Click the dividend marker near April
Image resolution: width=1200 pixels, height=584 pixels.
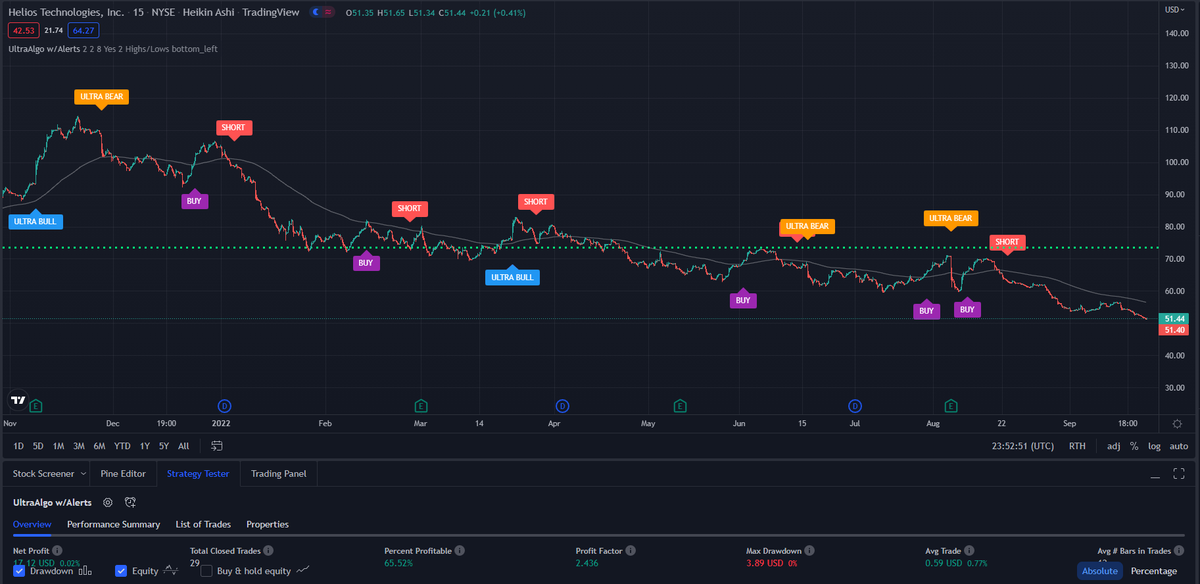point(562,406)
